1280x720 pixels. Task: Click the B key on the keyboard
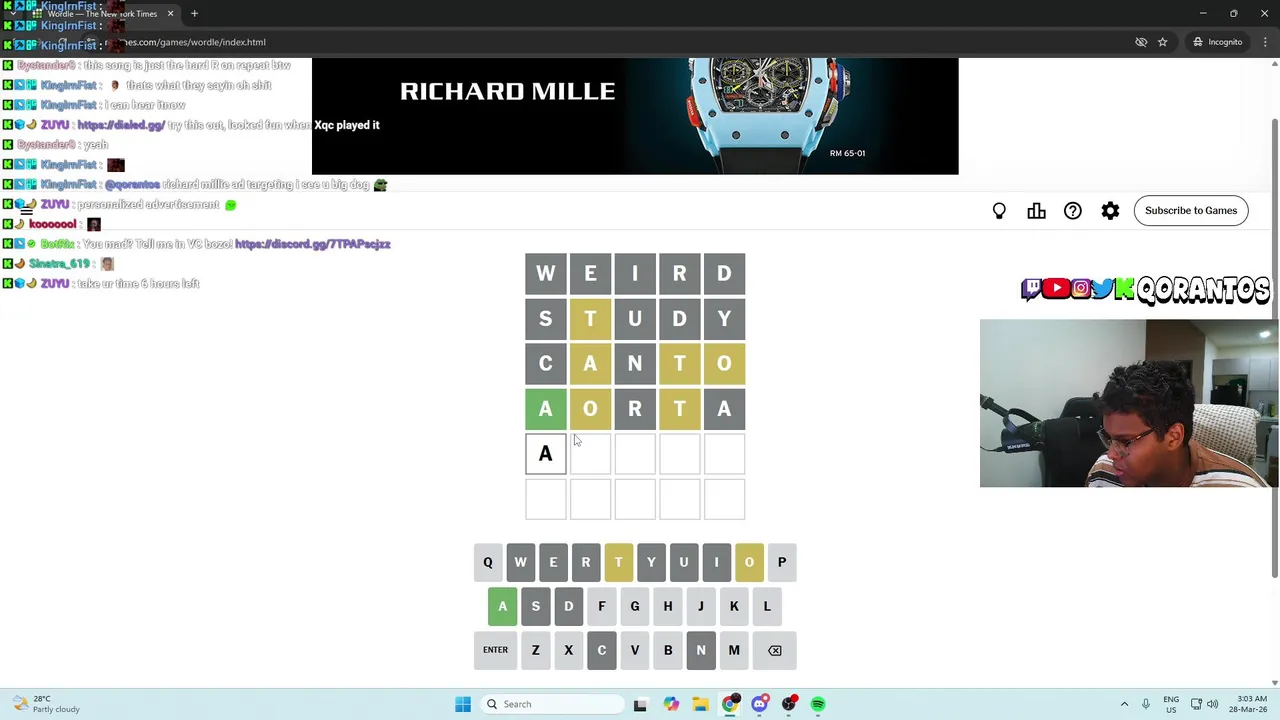(668, 650)
